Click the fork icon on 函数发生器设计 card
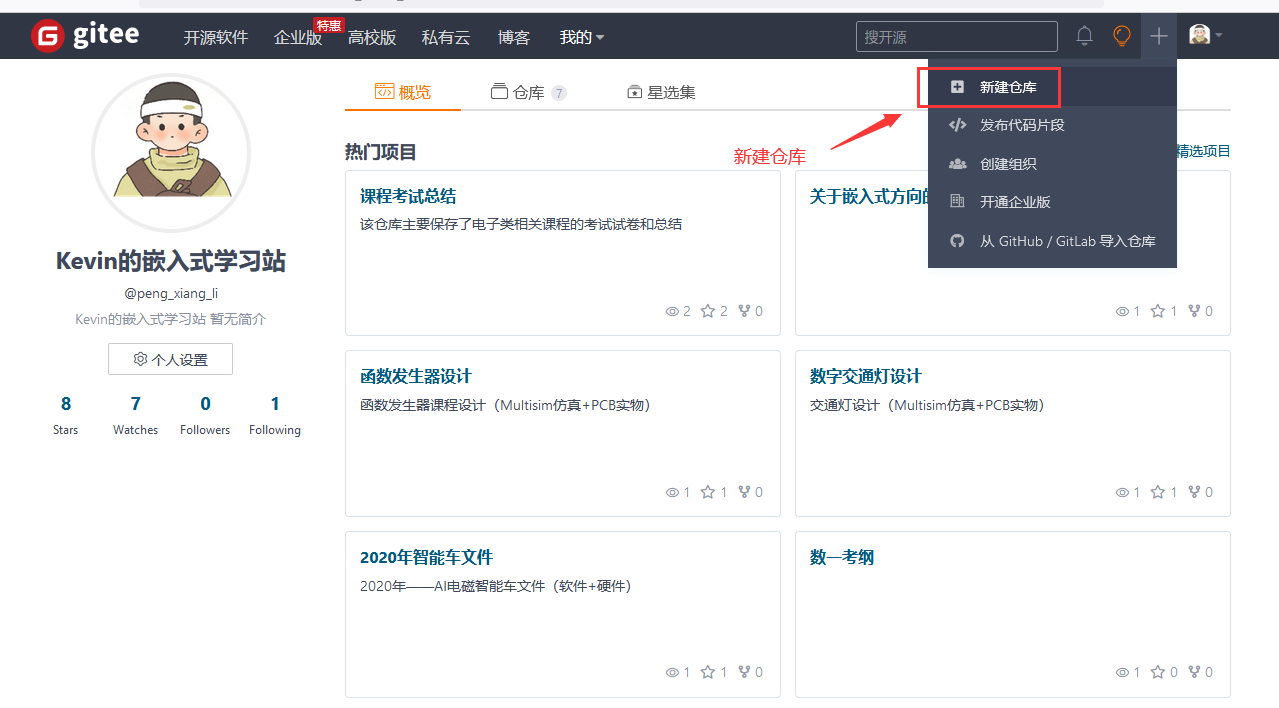The height and width of the screenshot is (708, 1279). (744, 492)
